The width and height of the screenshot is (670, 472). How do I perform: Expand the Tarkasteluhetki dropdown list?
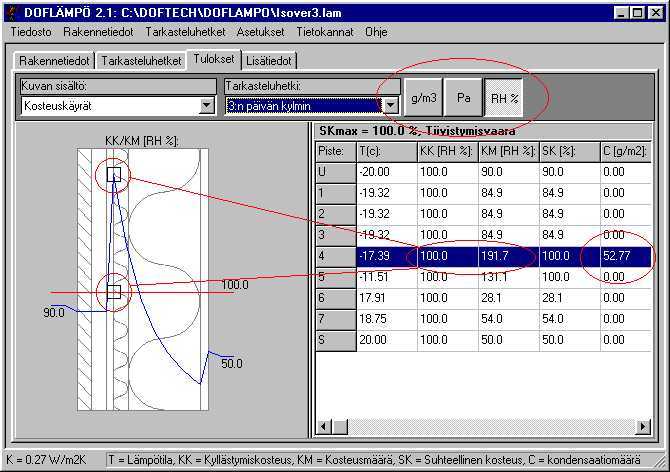391,105
